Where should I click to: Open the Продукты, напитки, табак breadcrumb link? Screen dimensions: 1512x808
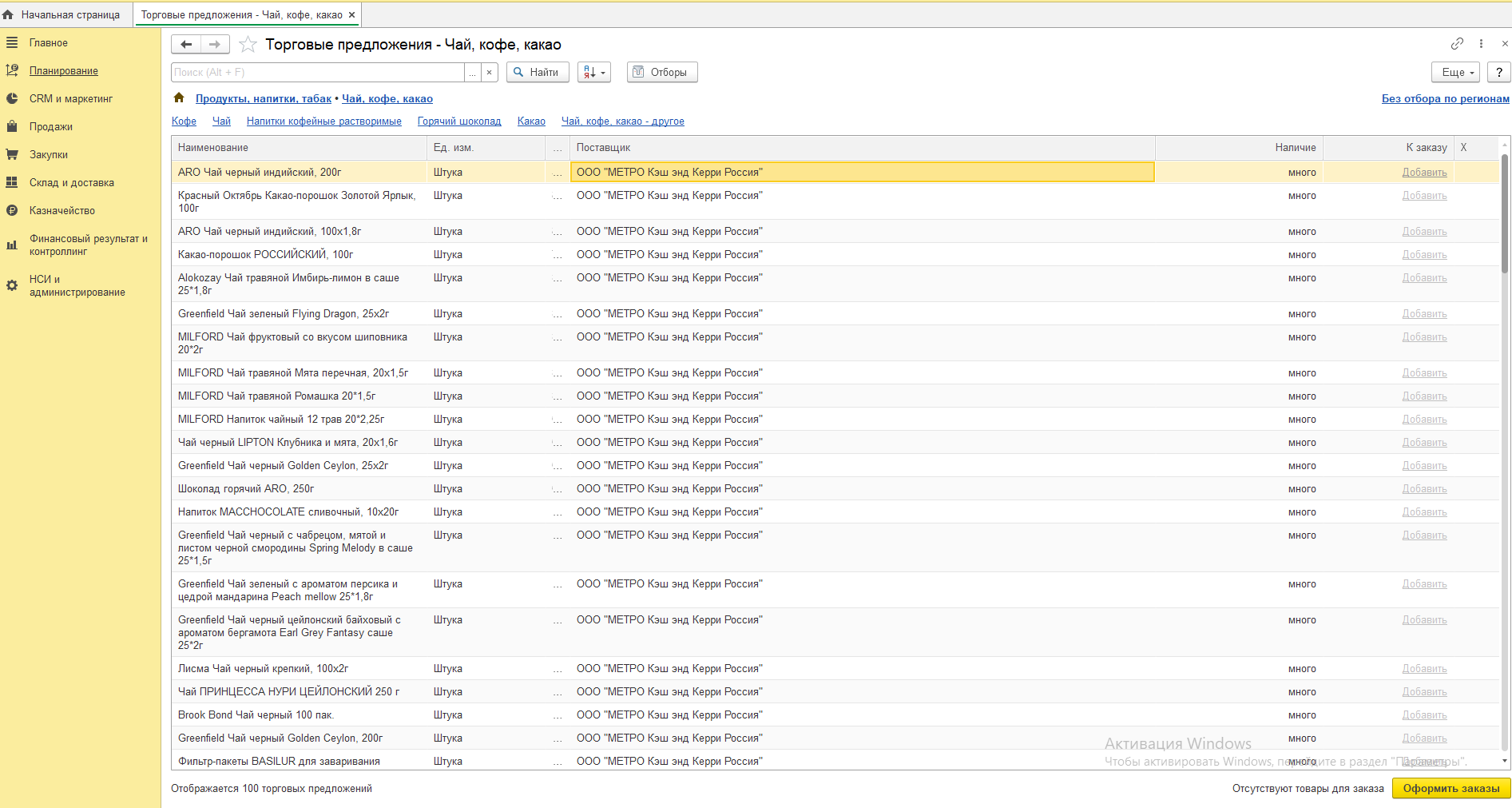coord(264,98)
